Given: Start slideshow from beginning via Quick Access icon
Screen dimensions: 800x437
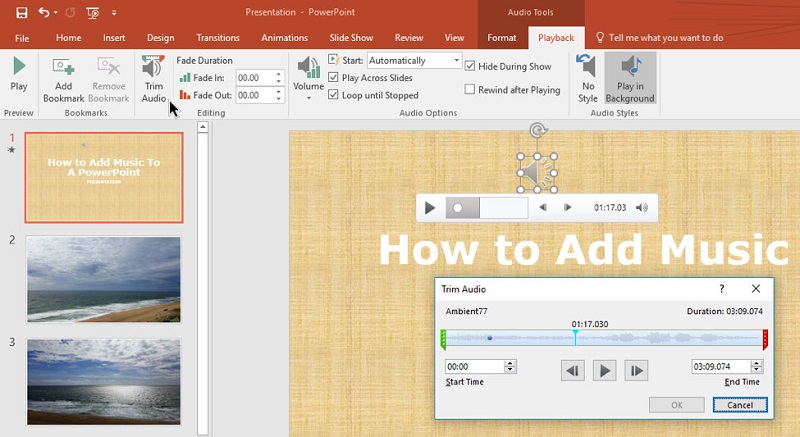Looking at the screenshot, I should click(92, 13).
